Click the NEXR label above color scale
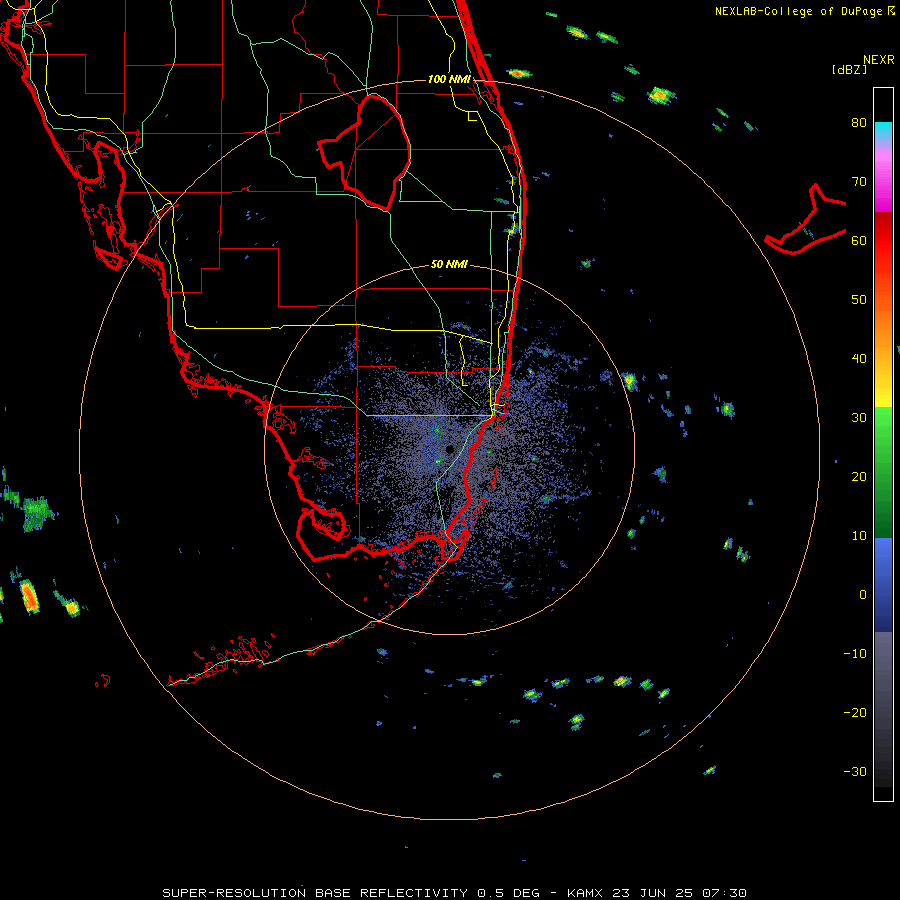900x900 pixels. coord(879,60)
